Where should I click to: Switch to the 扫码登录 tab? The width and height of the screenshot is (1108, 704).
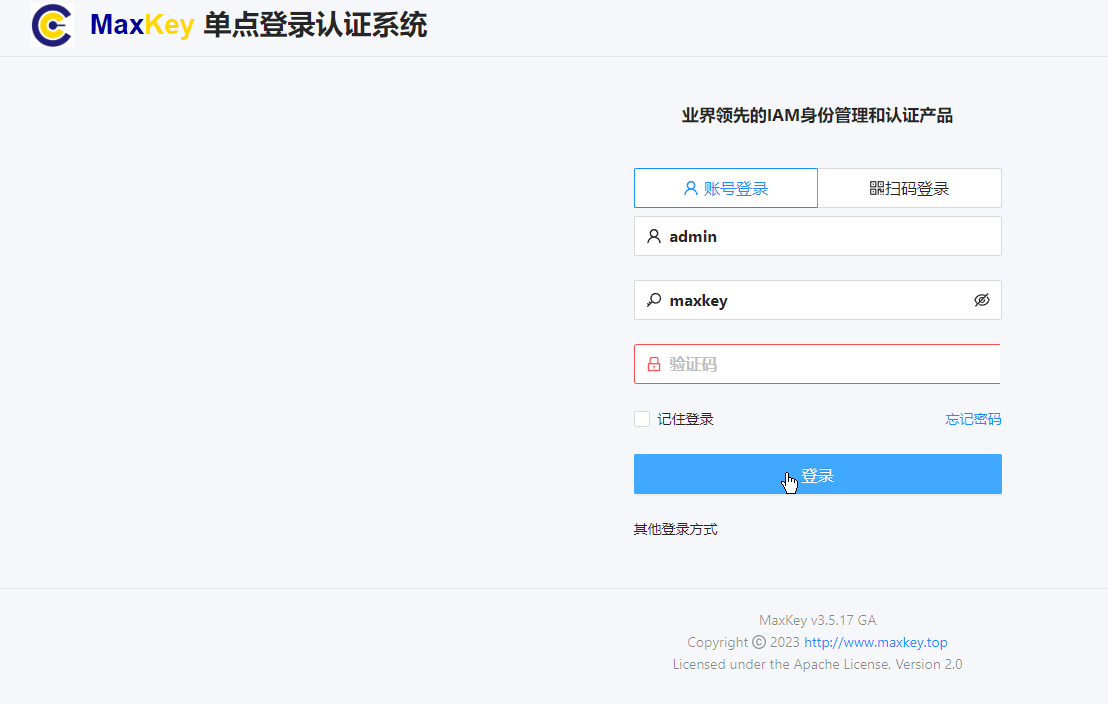click(909, 188)
